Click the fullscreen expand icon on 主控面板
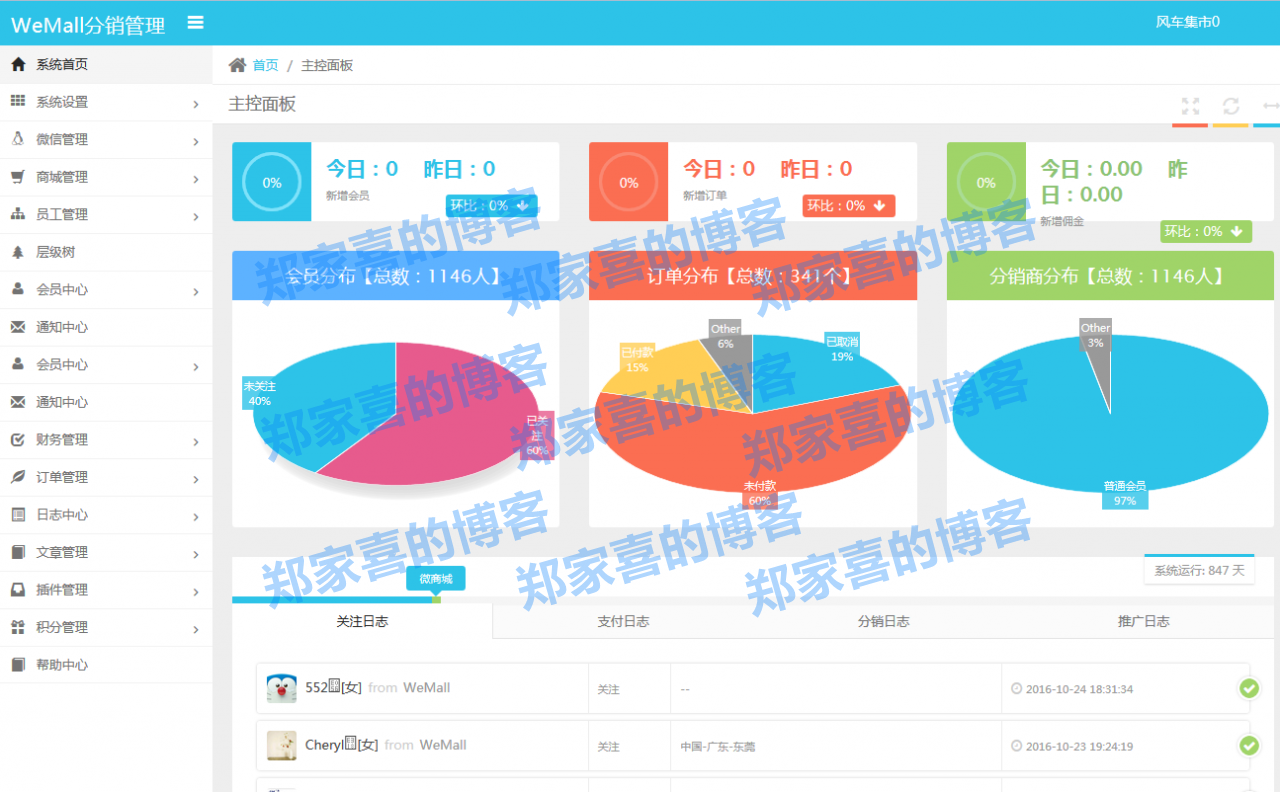 pos(1189,107)
